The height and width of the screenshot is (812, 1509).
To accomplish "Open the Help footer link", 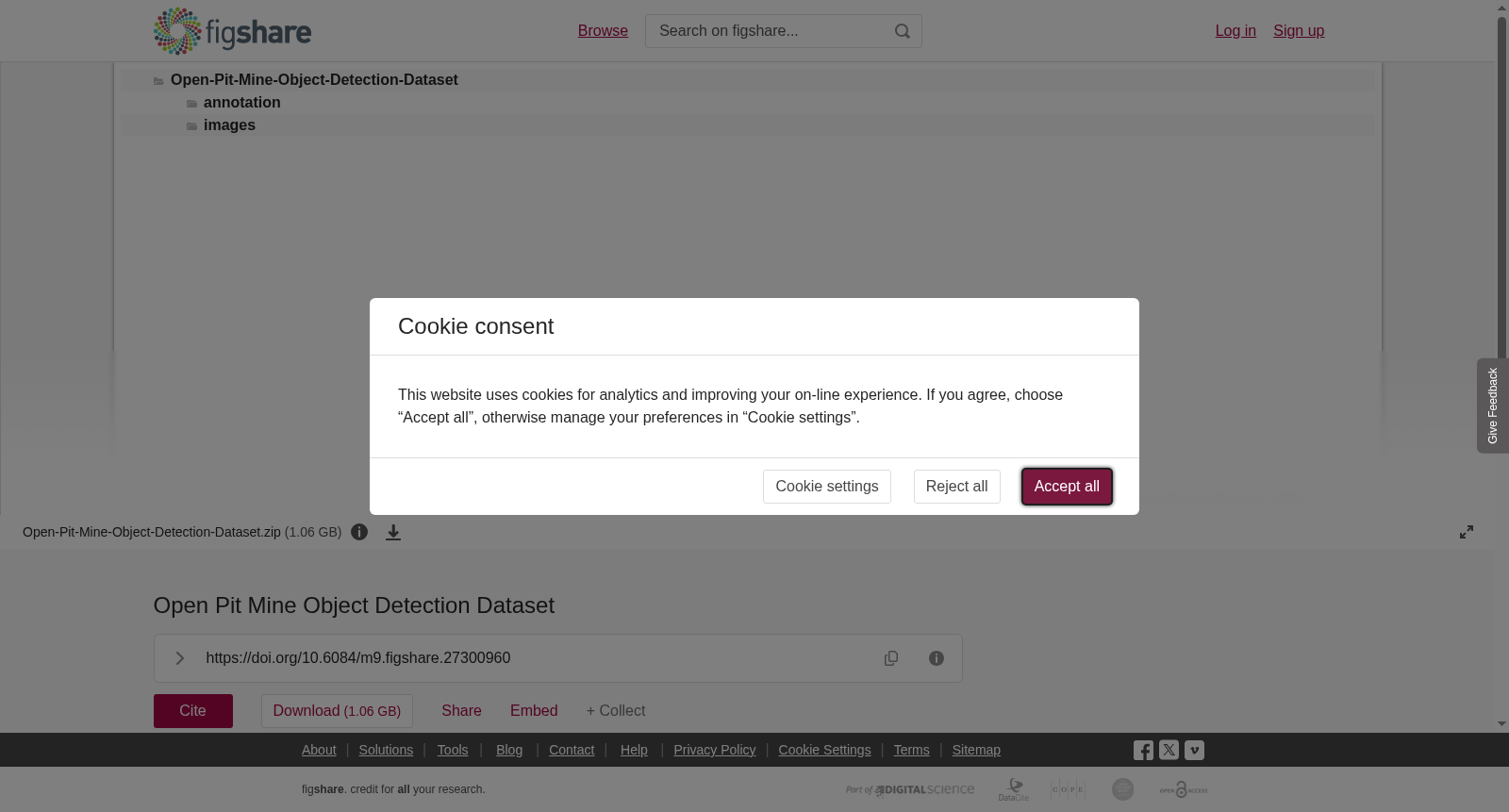I will tap(634, 750).
